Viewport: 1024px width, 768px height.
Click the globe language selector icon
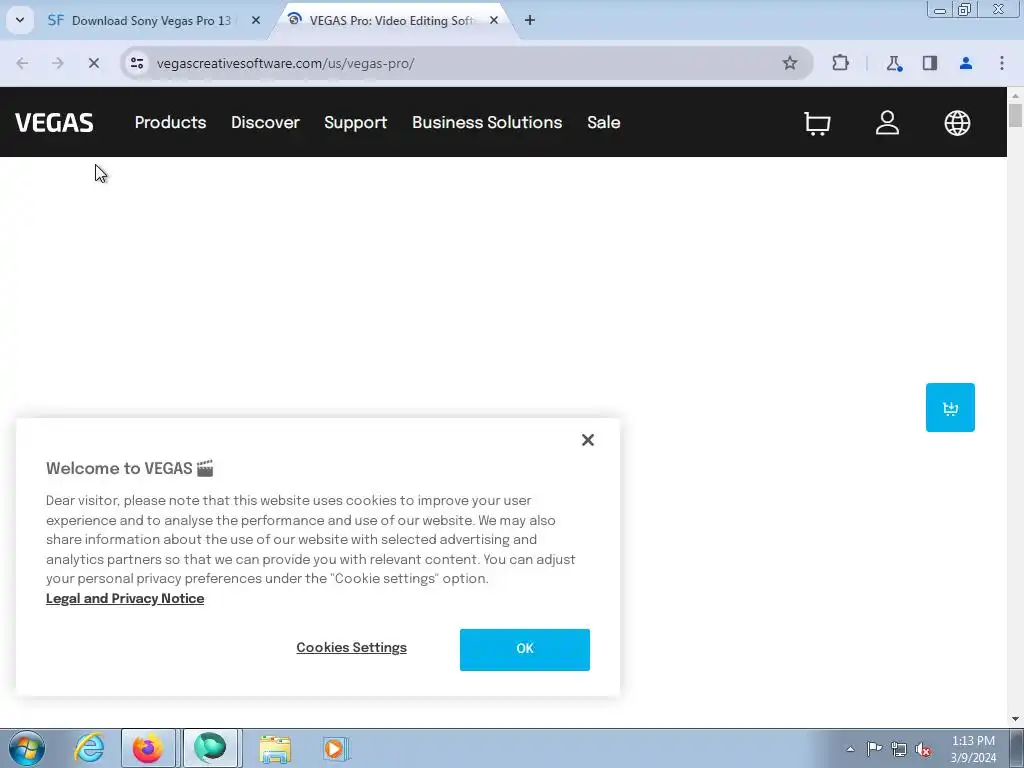click(957, 123)
